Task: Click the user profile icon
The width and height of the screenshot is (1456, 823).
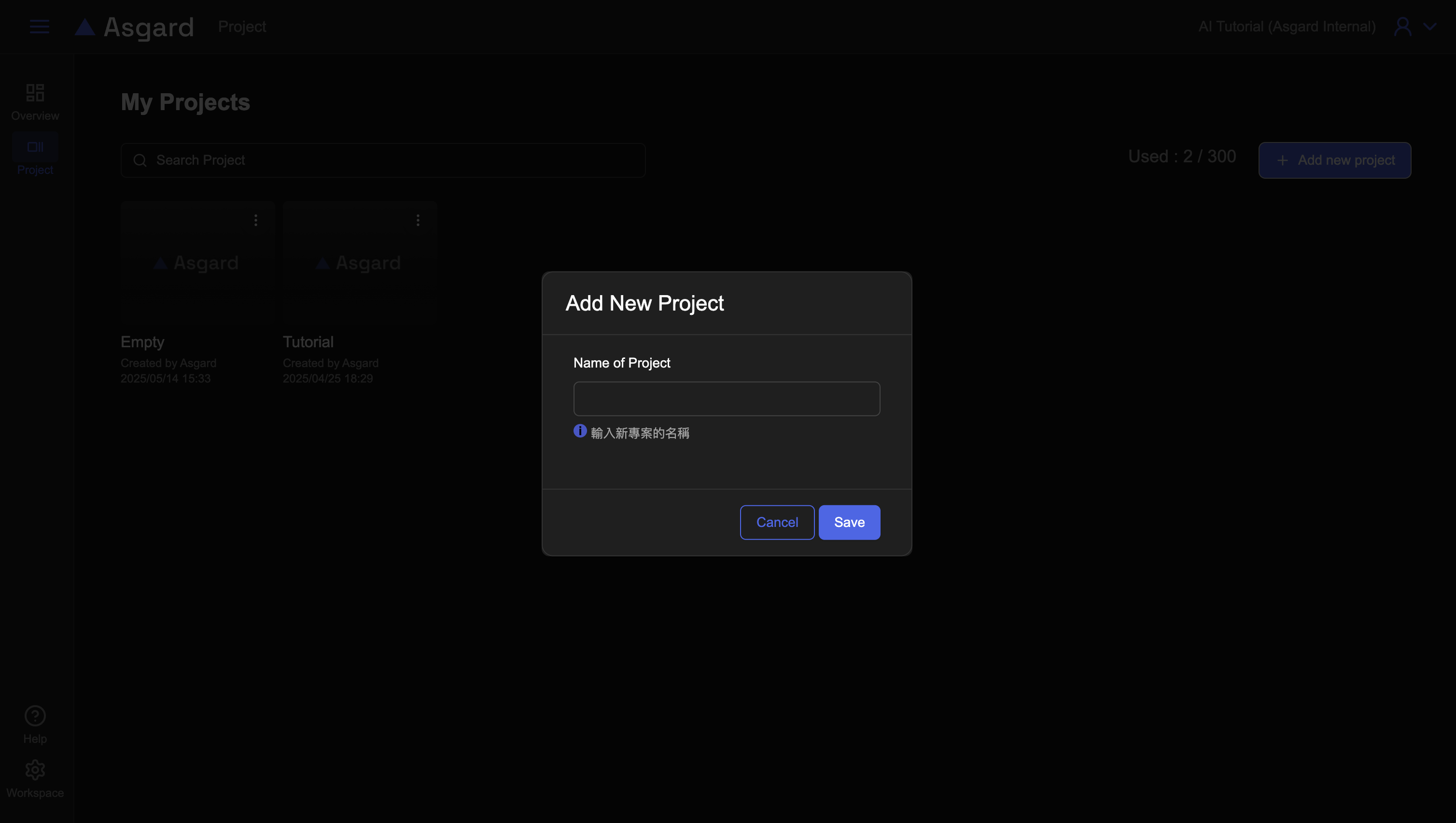Action: pyautogui.click(x=1403, y=27)
